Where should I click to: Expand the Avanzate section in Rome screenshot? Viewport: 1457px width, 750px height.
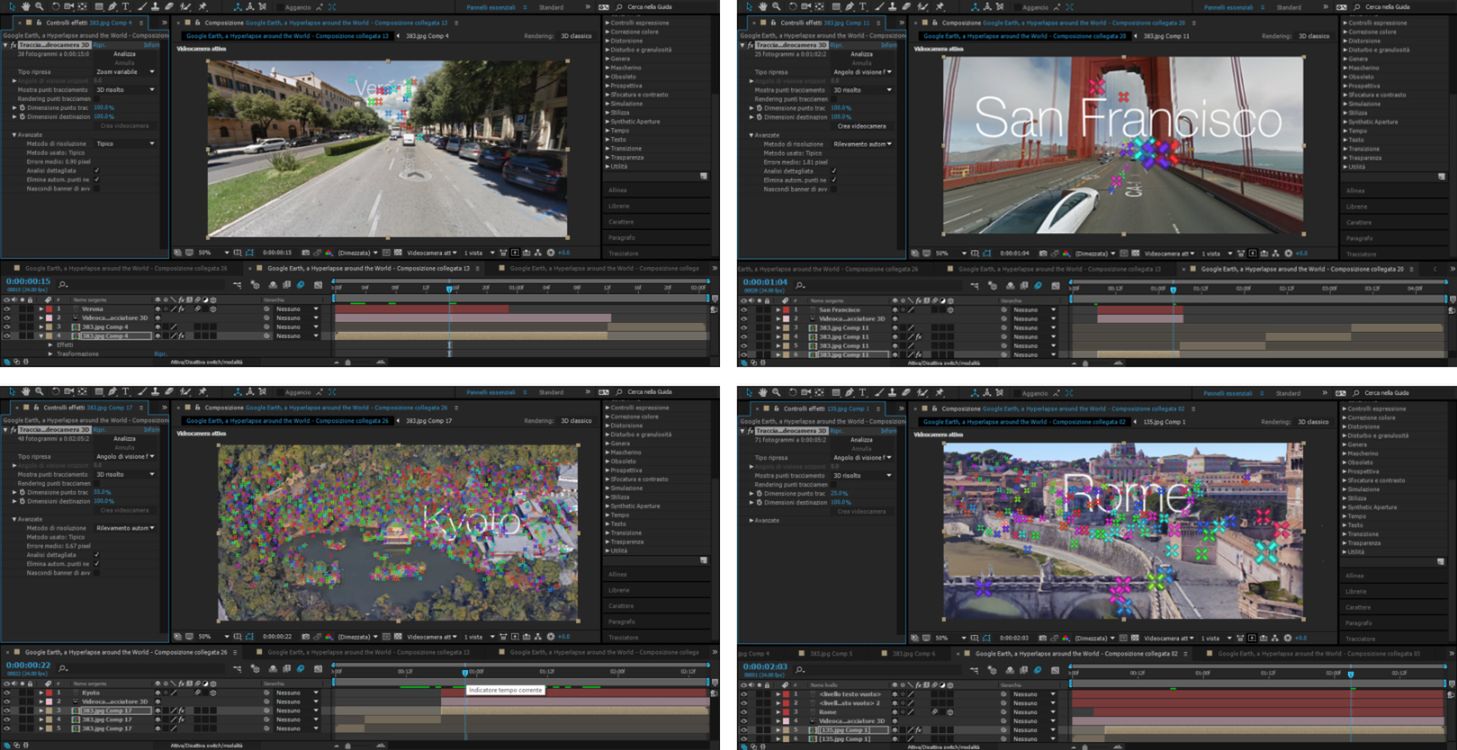tap(752, 520)
